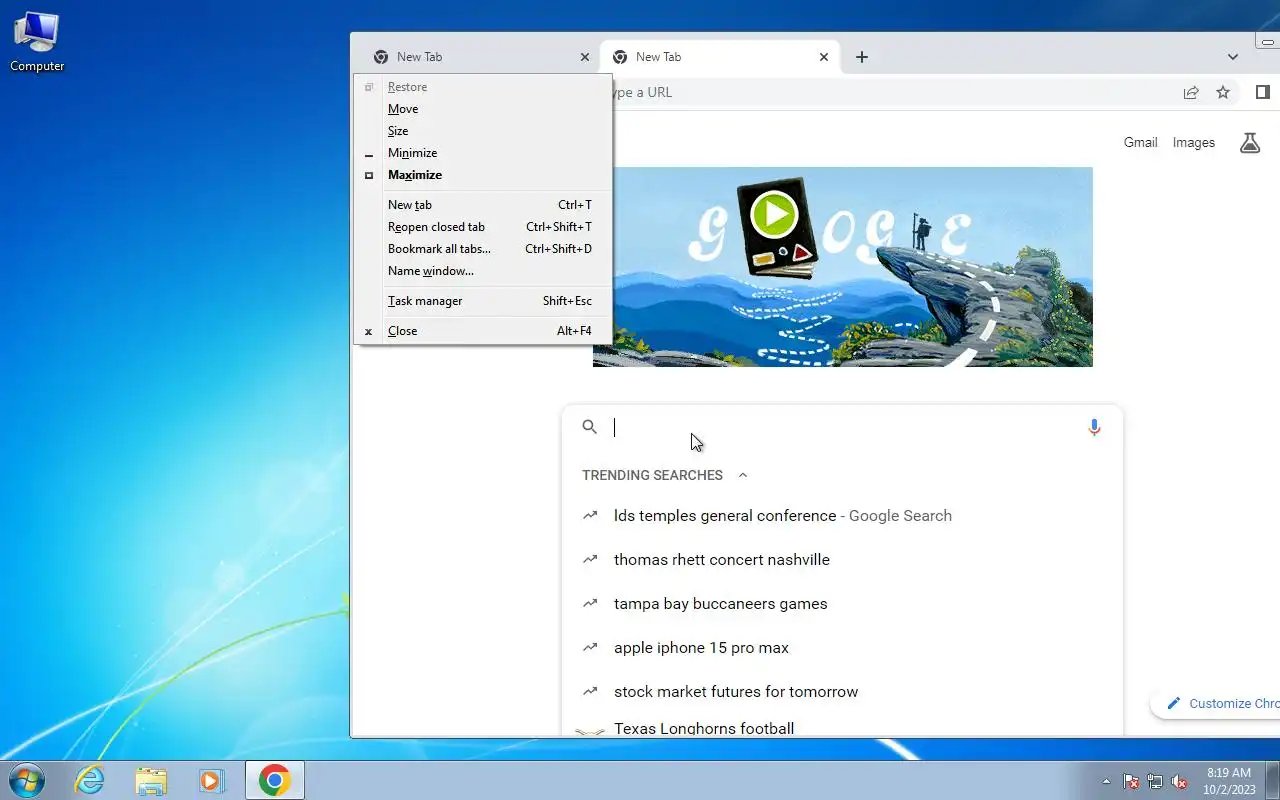
Task: Focus the address bar URL field
Action: click(x=890, y=92)
